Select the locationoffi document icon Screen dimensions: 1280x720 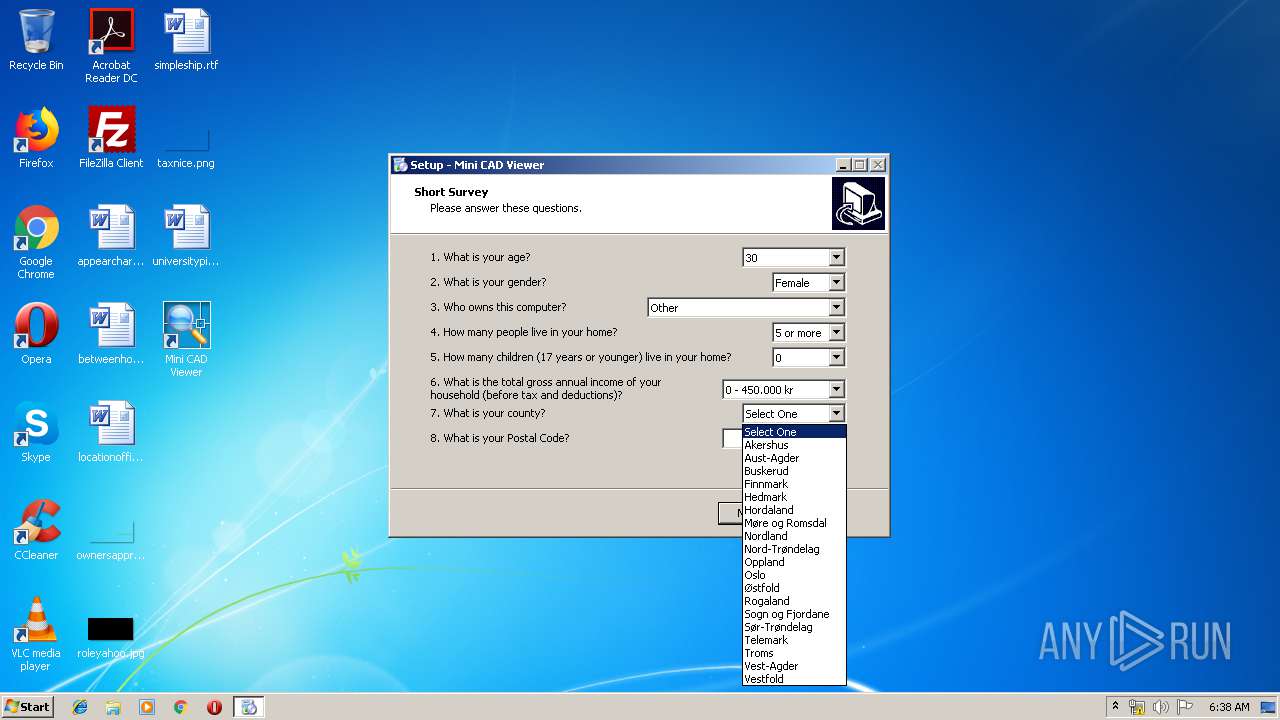coord(111,432)
